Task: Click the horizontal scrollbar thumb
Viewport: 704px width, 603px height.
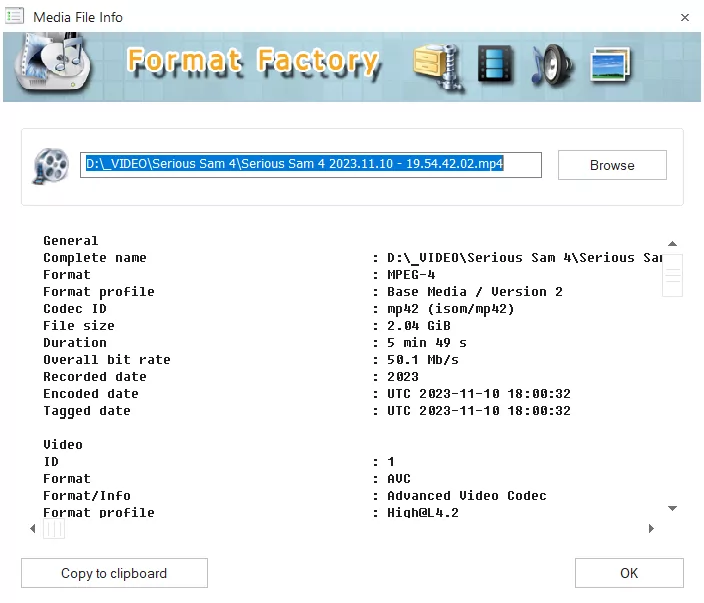Action: pos(54,528)
